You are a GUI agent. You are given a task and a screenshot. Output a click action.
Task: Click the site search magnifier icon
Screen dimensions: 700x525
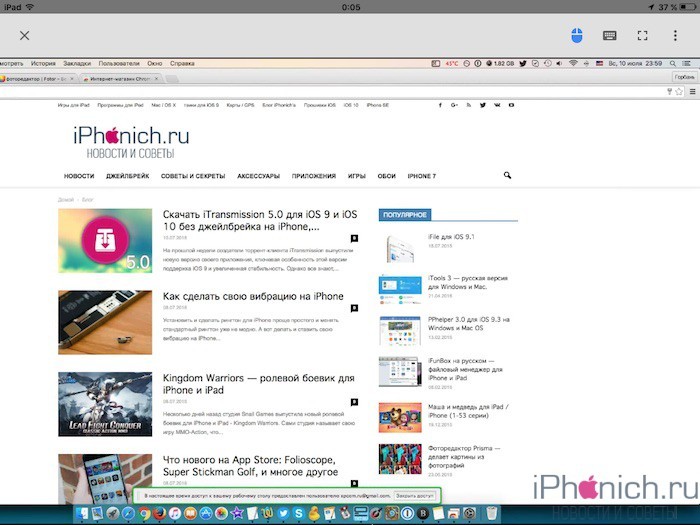coord(507,175)
